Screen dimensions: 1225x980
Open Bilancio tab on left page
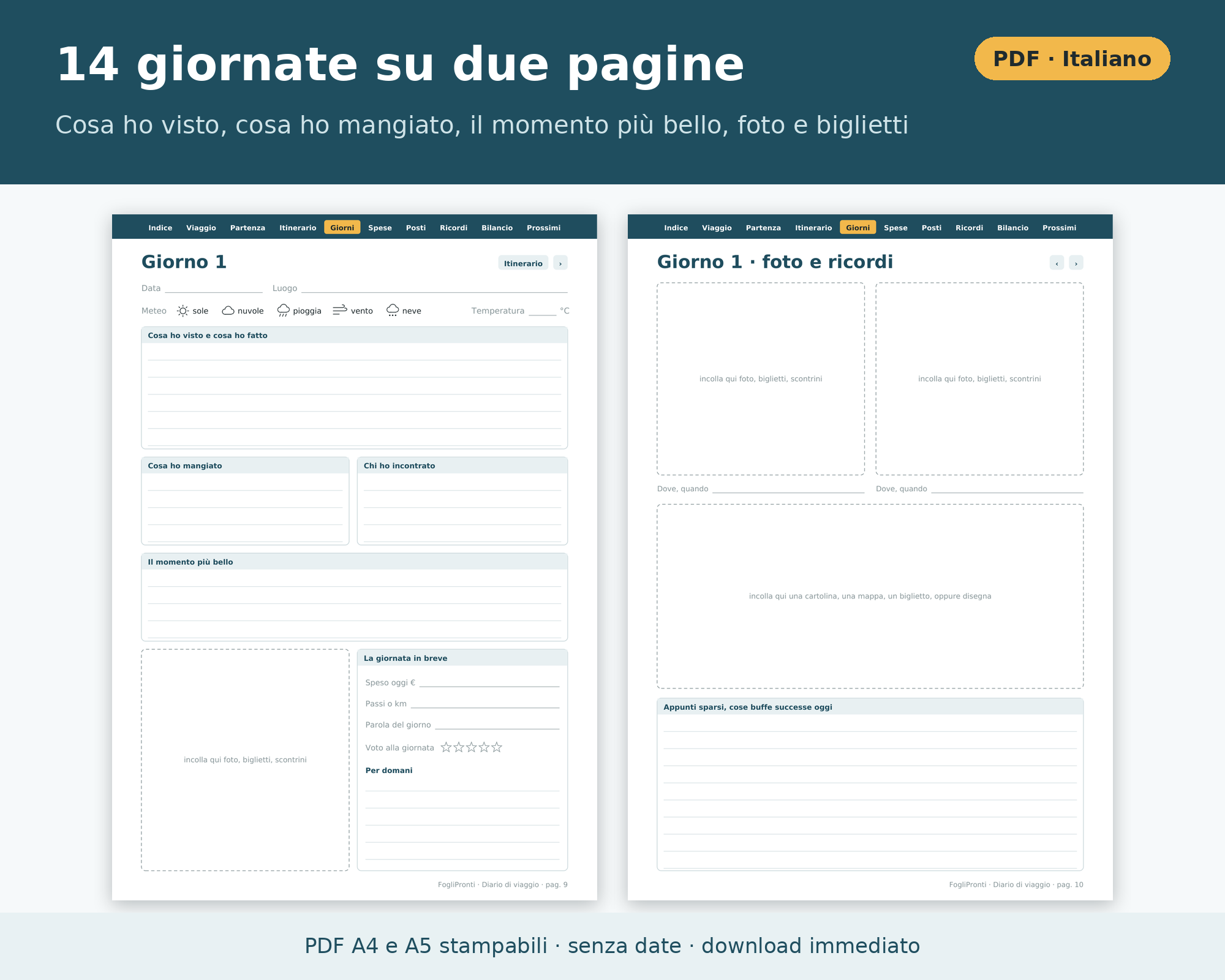(497, 228)
